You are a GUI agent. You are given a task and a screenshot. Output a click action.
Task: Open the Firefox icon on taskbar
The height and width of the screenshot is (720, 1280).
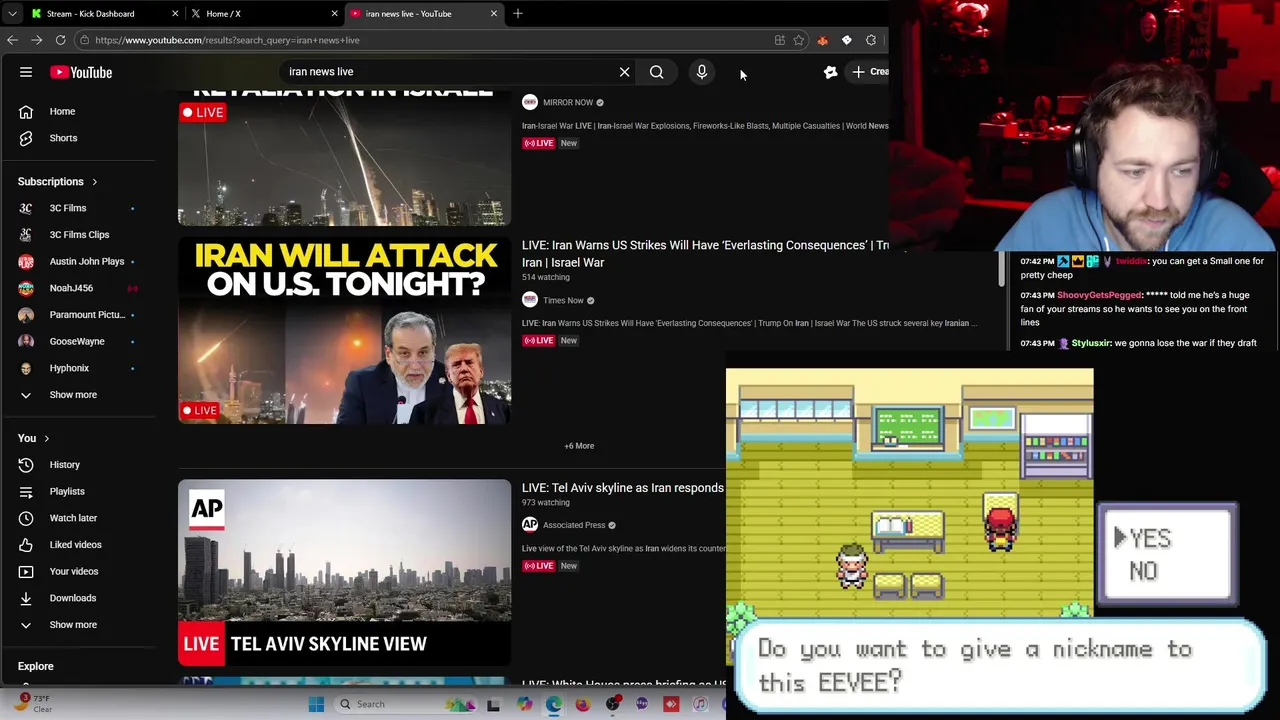582,704
